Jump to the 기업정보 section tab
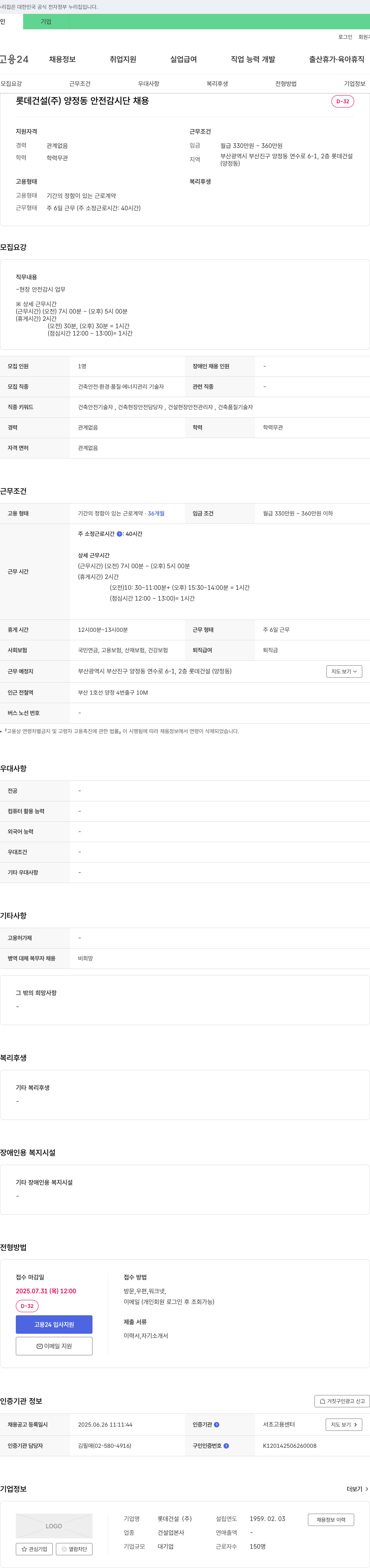 [355, 83]
